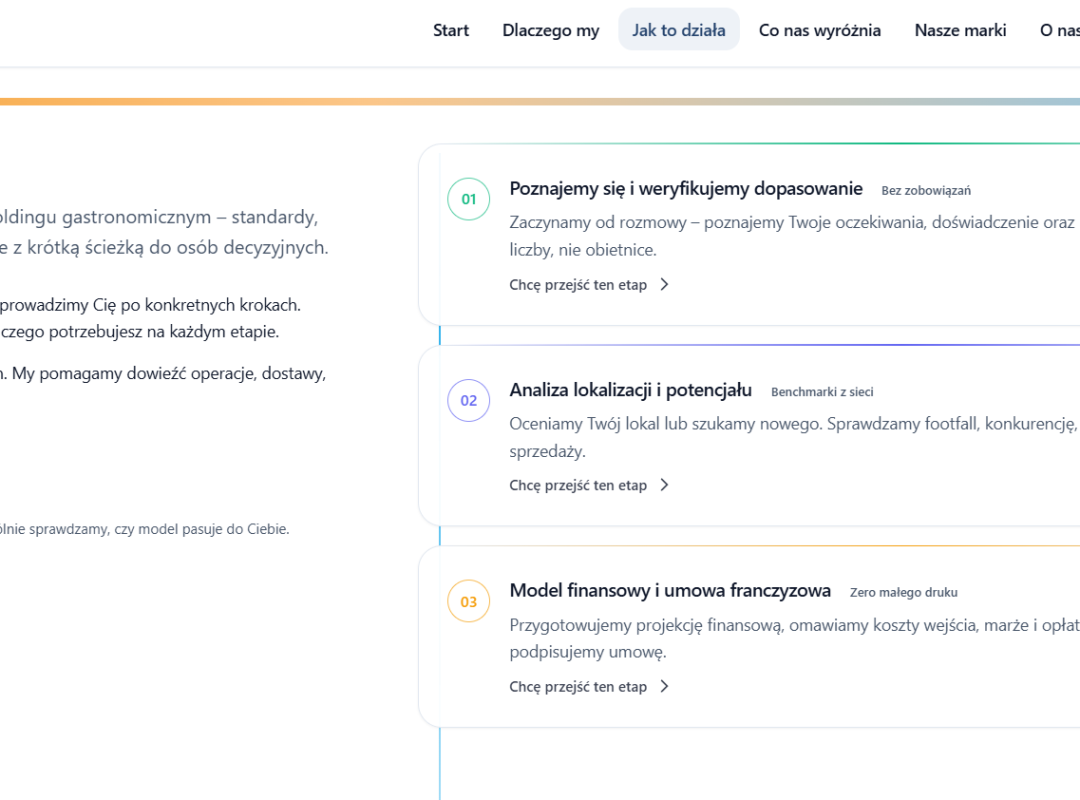Screen dimensions: 1080x800
Task: Click the green 01 step circle
Action: pos(468,199)
